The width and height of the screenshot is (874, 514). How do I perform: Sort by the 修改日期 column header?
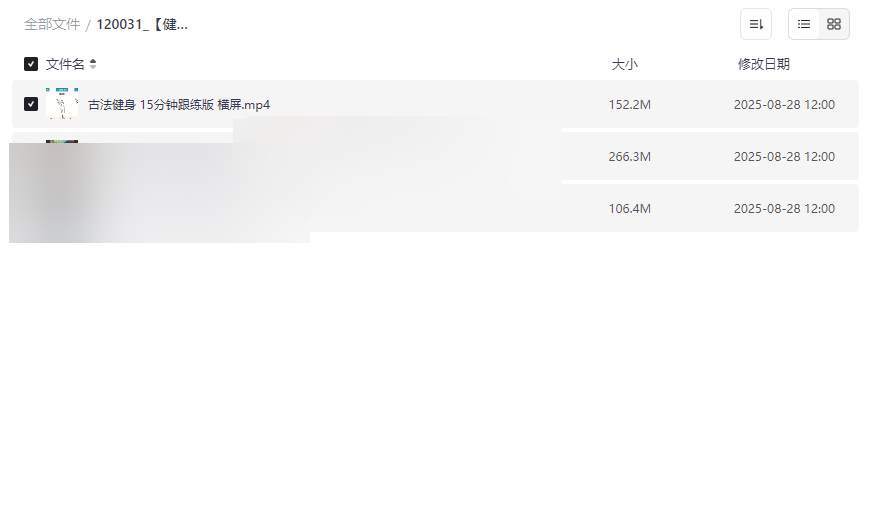(x=764, y=64)
